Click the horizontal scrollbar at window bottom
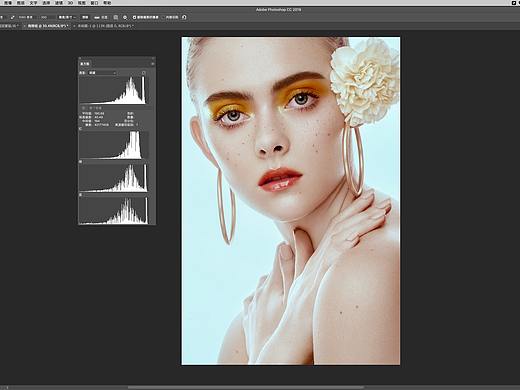 point(245,388)
